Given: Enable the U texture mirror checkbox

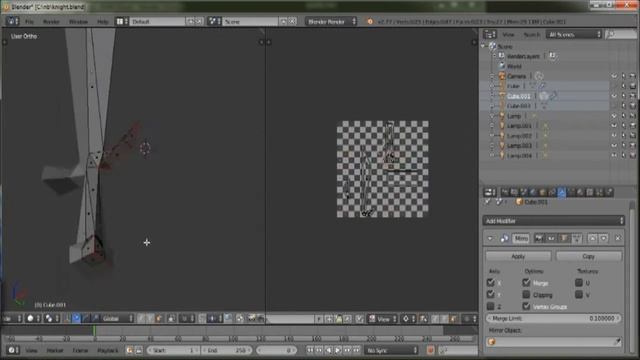Looking at the screenshot, I should (579, 282).
